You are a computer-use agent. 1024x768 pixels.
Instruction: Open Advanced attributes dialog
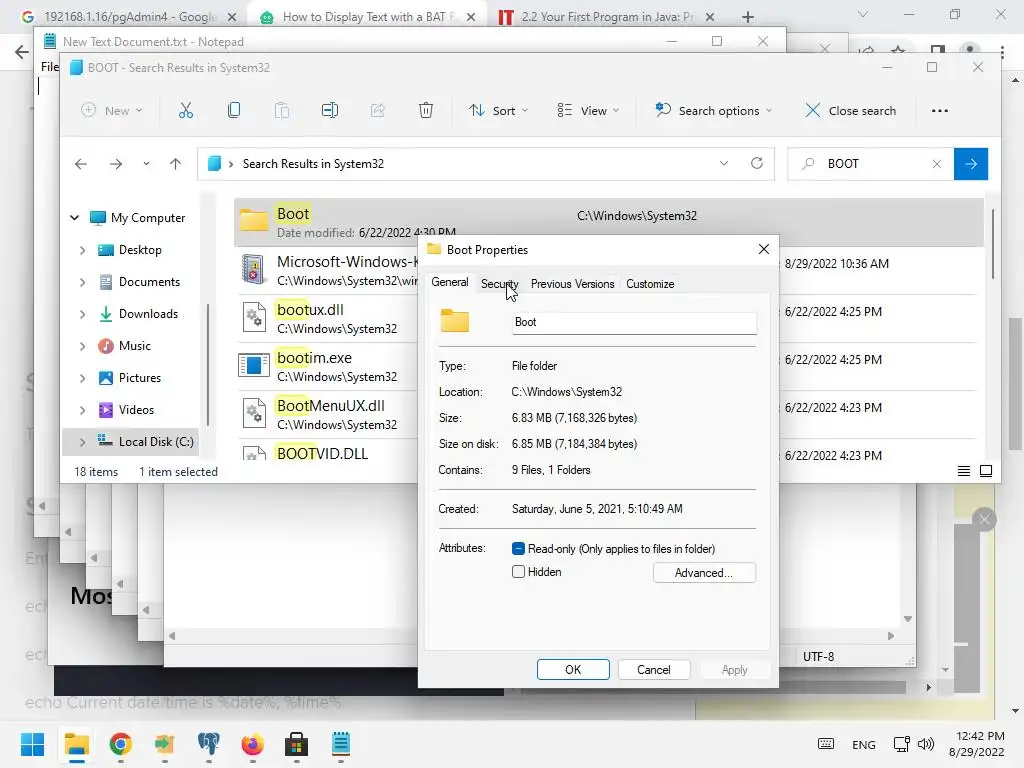coord(704,573)
